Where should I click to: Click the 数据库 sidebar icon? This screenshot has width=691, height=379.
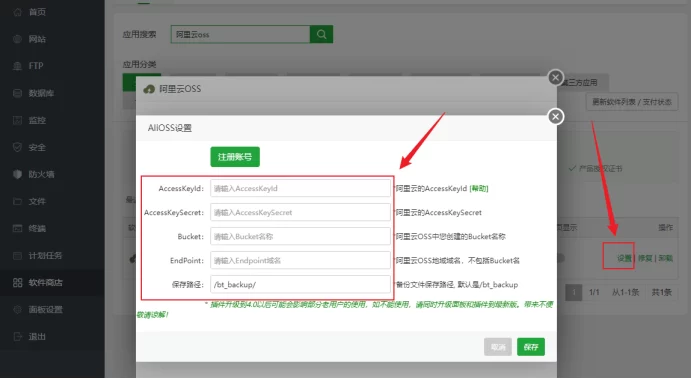pyautogui.click(x=17, y=93)
